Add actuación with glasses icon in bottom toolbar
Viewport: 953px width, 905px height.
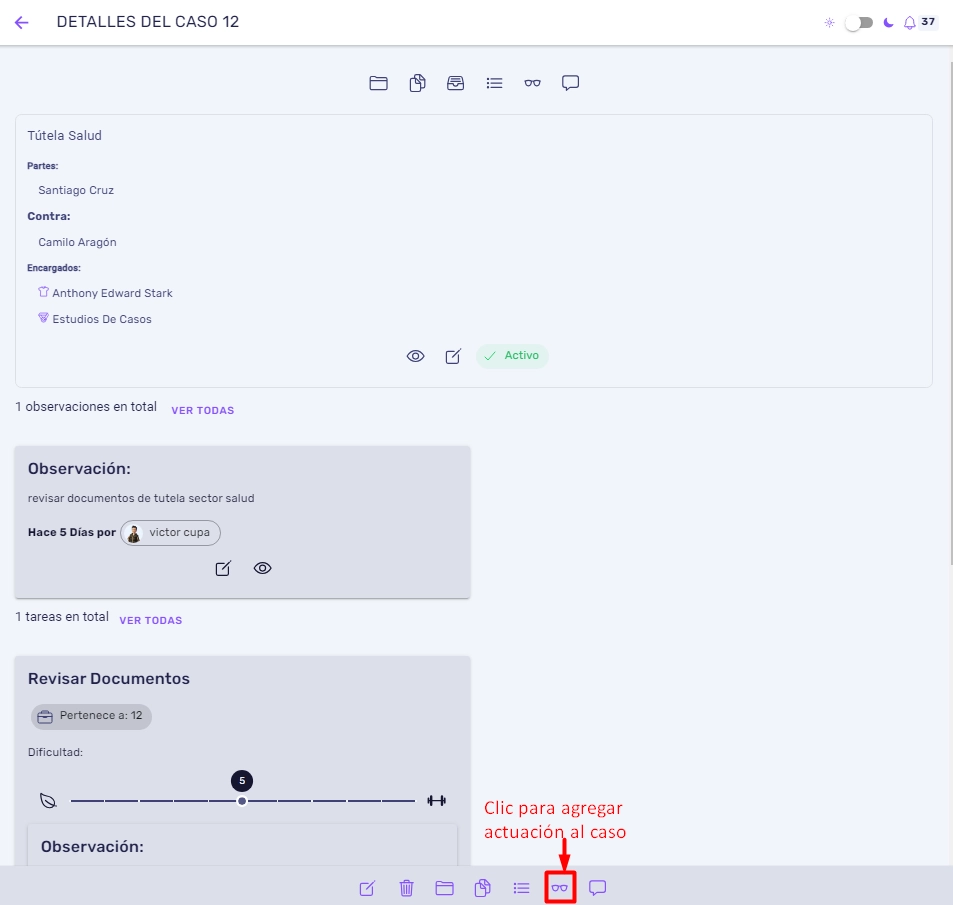560,888
